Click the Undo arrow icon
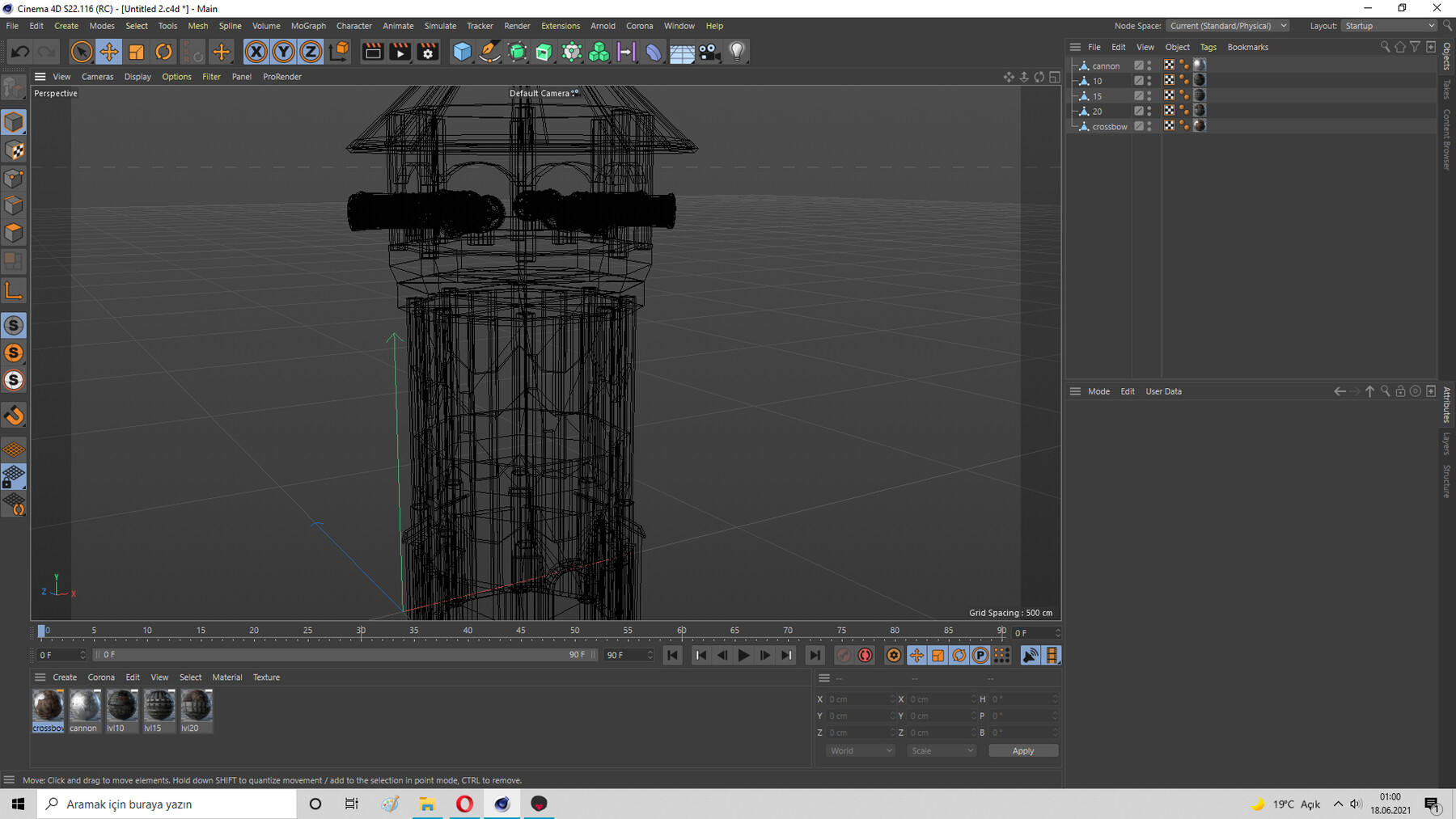 point(20,53)
